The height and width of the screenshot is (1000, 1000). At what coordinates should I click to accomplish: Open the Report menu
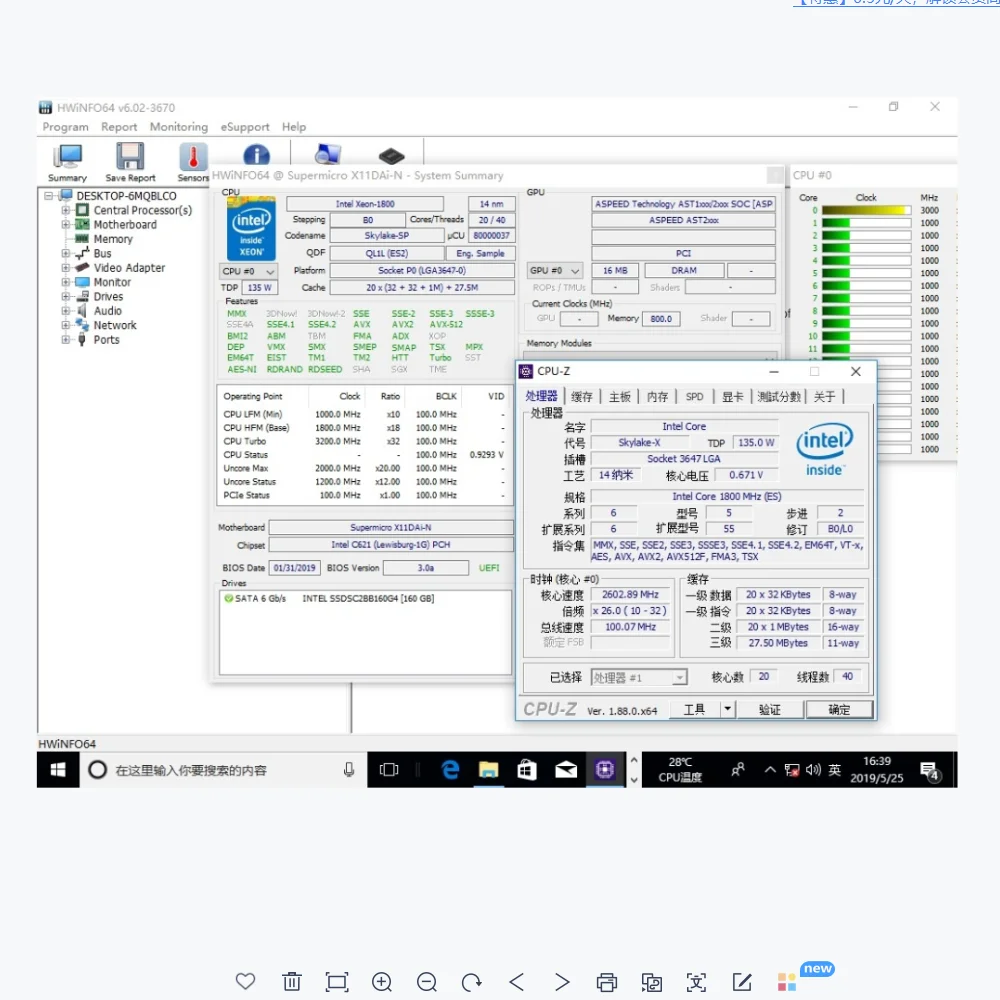coord(119,127)
